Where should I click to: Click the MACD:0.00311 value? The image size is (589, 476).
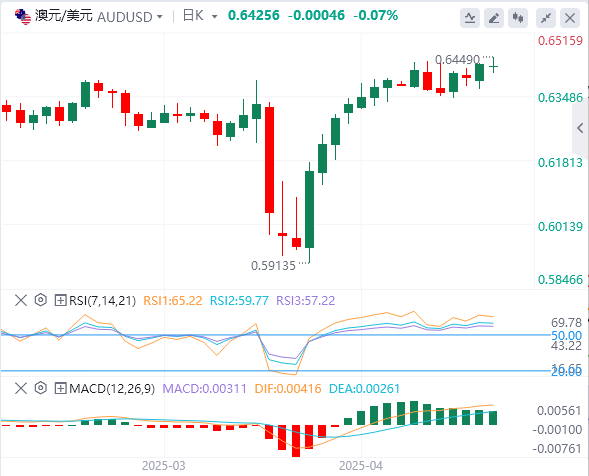204,388
